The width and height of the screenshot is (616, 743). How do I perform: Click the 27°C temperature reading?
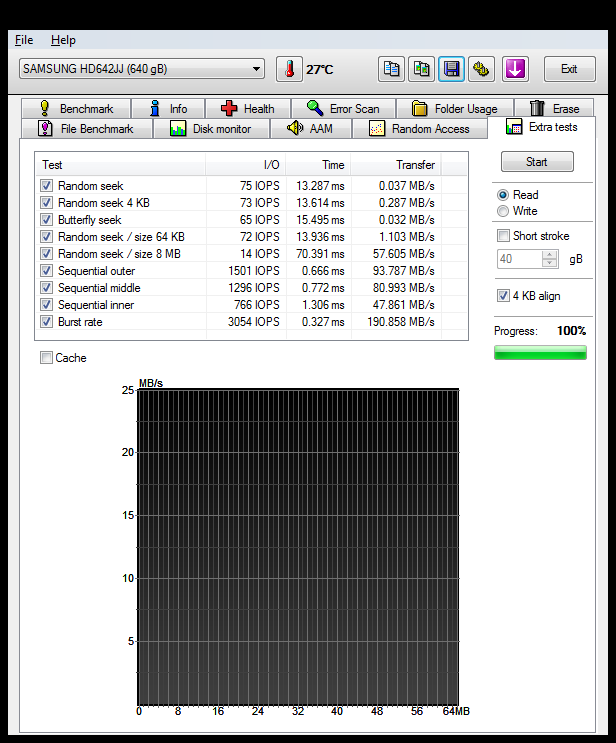[x=319, y=70]
